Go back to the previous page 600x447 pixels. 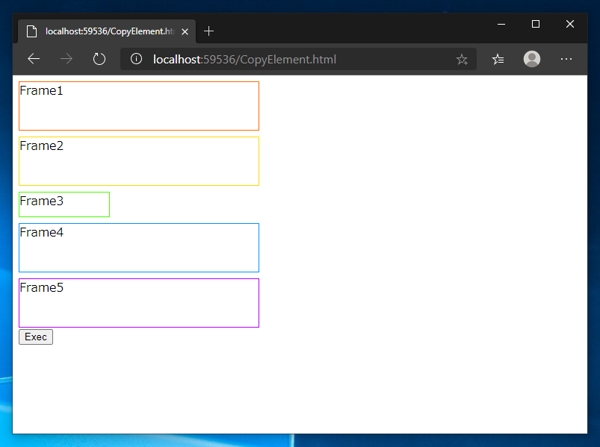34,59
